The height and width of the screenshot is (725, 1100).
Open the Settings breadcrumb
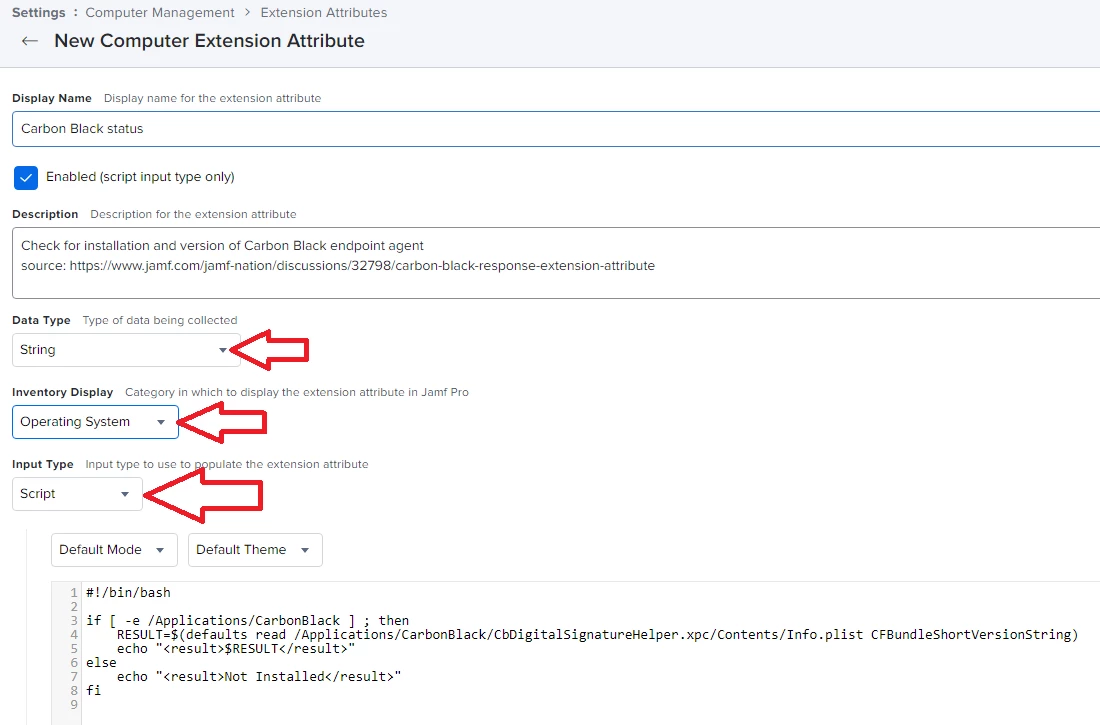tap(39, 13)
